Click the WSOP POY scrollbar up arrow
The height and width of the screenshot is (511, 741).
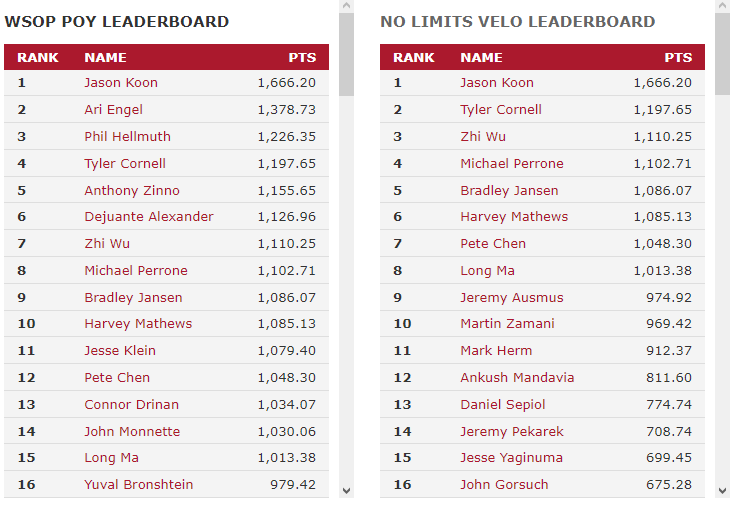(x=346, y=6)
